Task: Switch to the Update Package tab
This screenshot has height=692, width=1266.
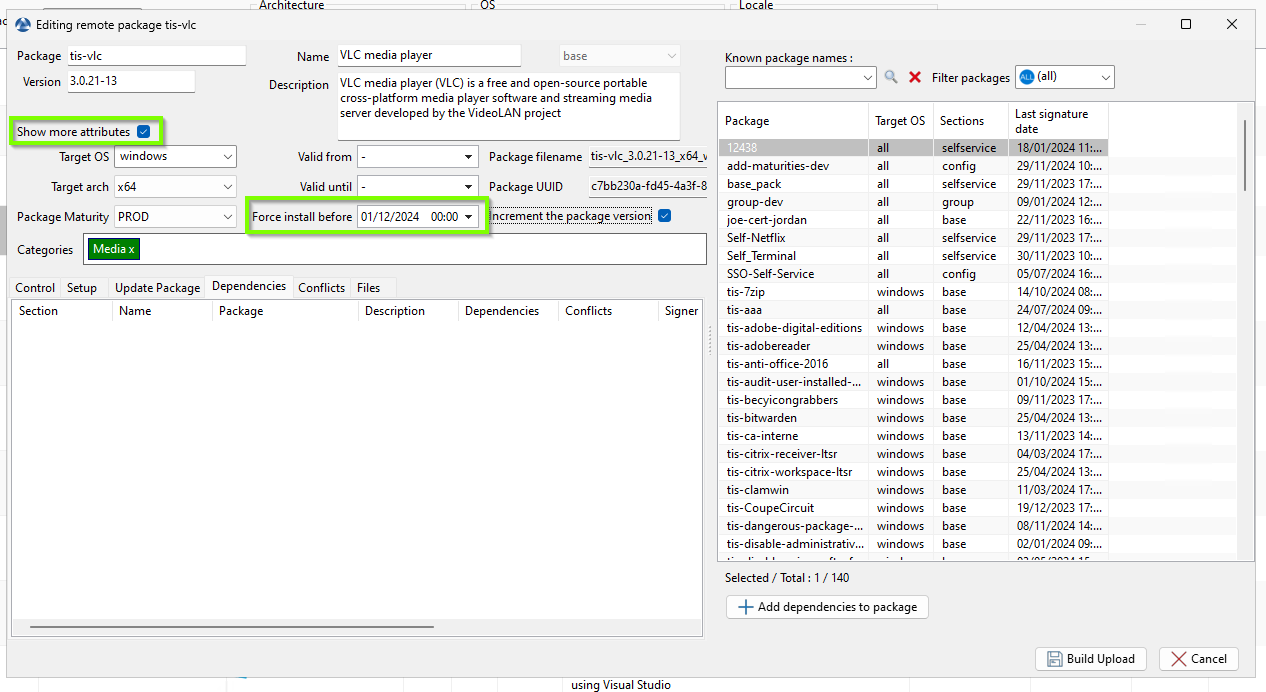Action: pyautogui.click(x=157, y=288)
